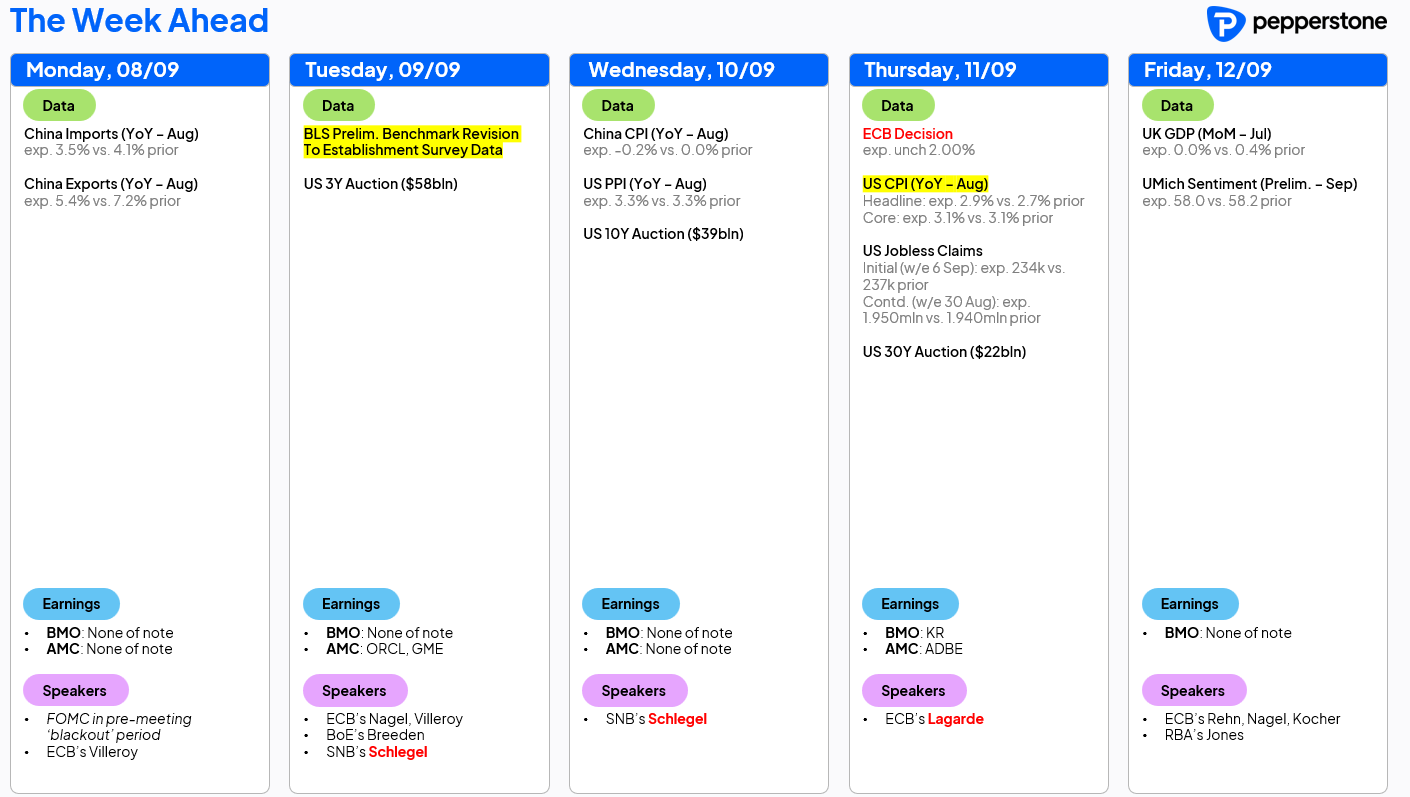1410x797 pixels.
Task: Select the Monday, 08/09 header
Action: [x=140, y=70]
